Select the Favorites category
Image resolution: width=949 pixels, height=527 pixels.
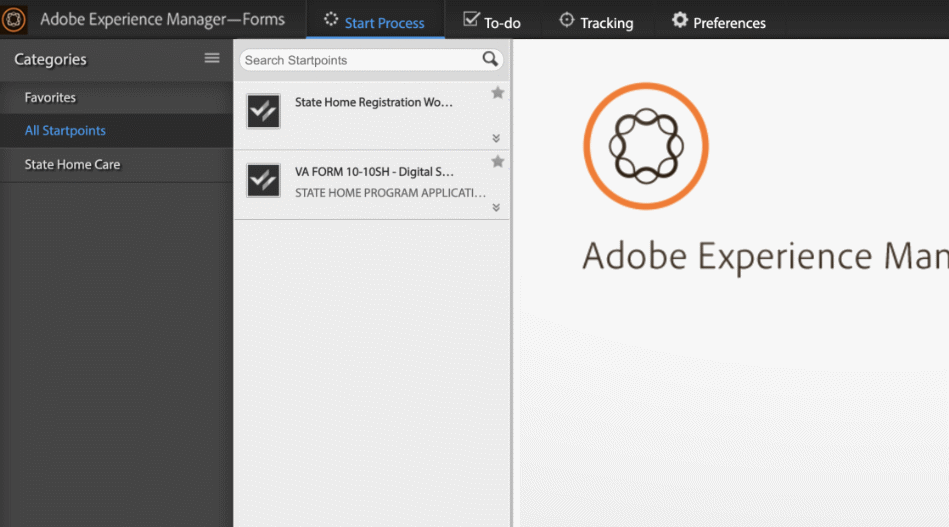[x=50, y=98]
